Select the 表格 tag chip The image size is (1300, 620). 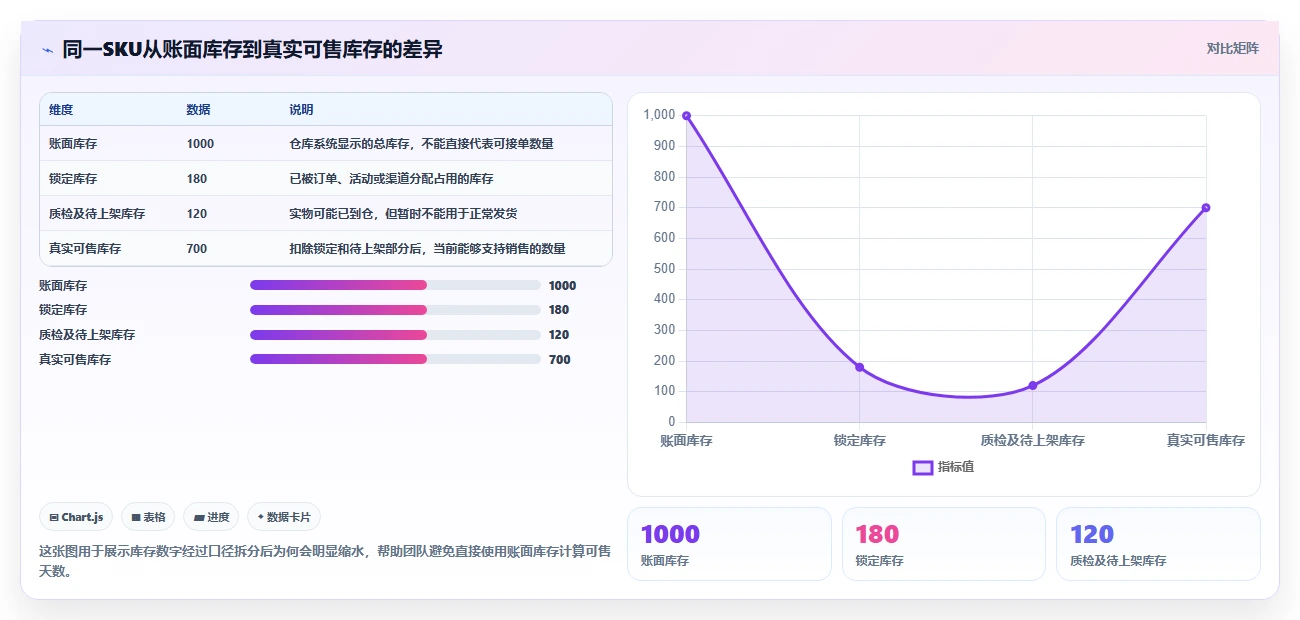pos(148,517)
